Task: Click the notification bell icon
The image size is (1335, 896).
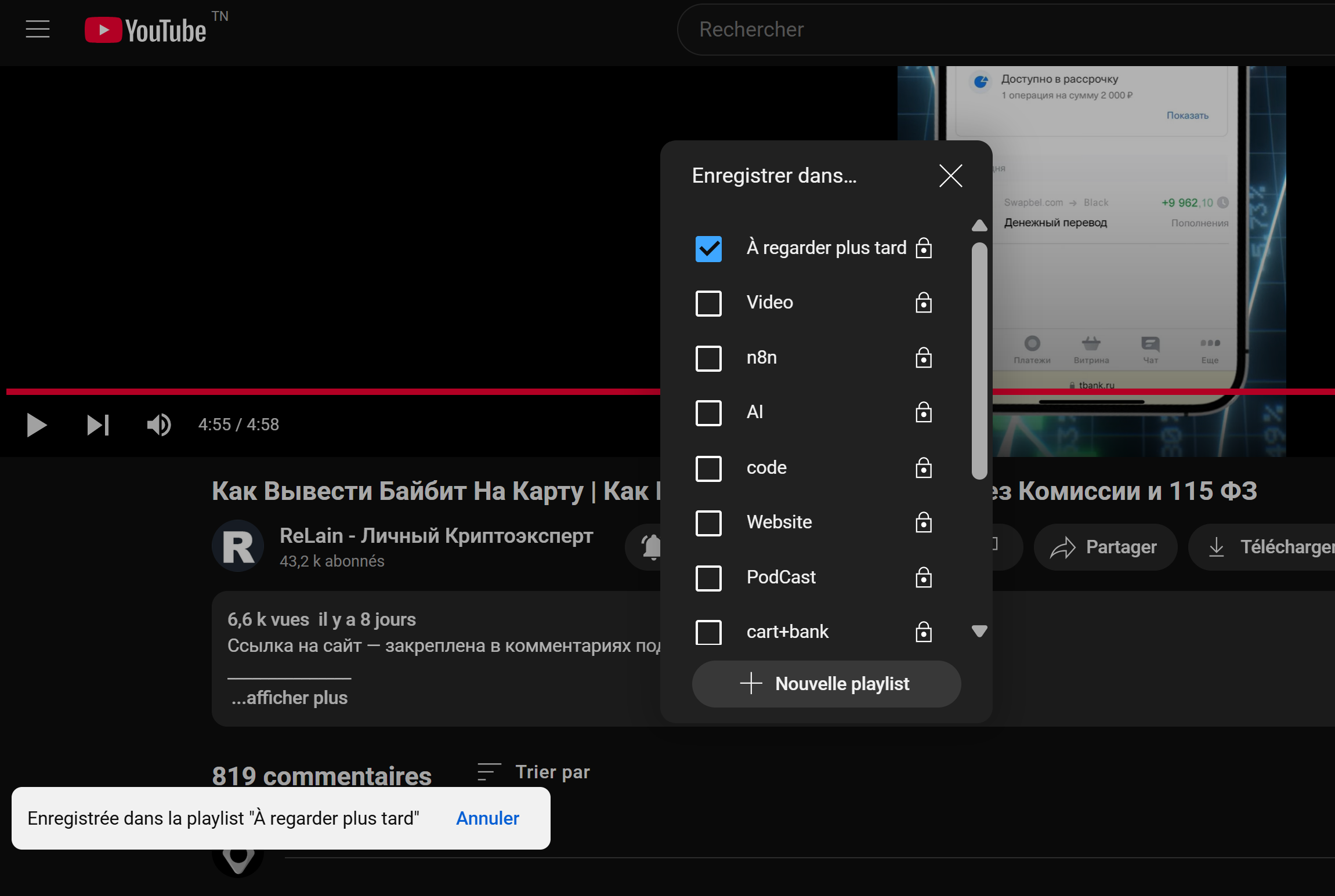Action: point(652,547)
